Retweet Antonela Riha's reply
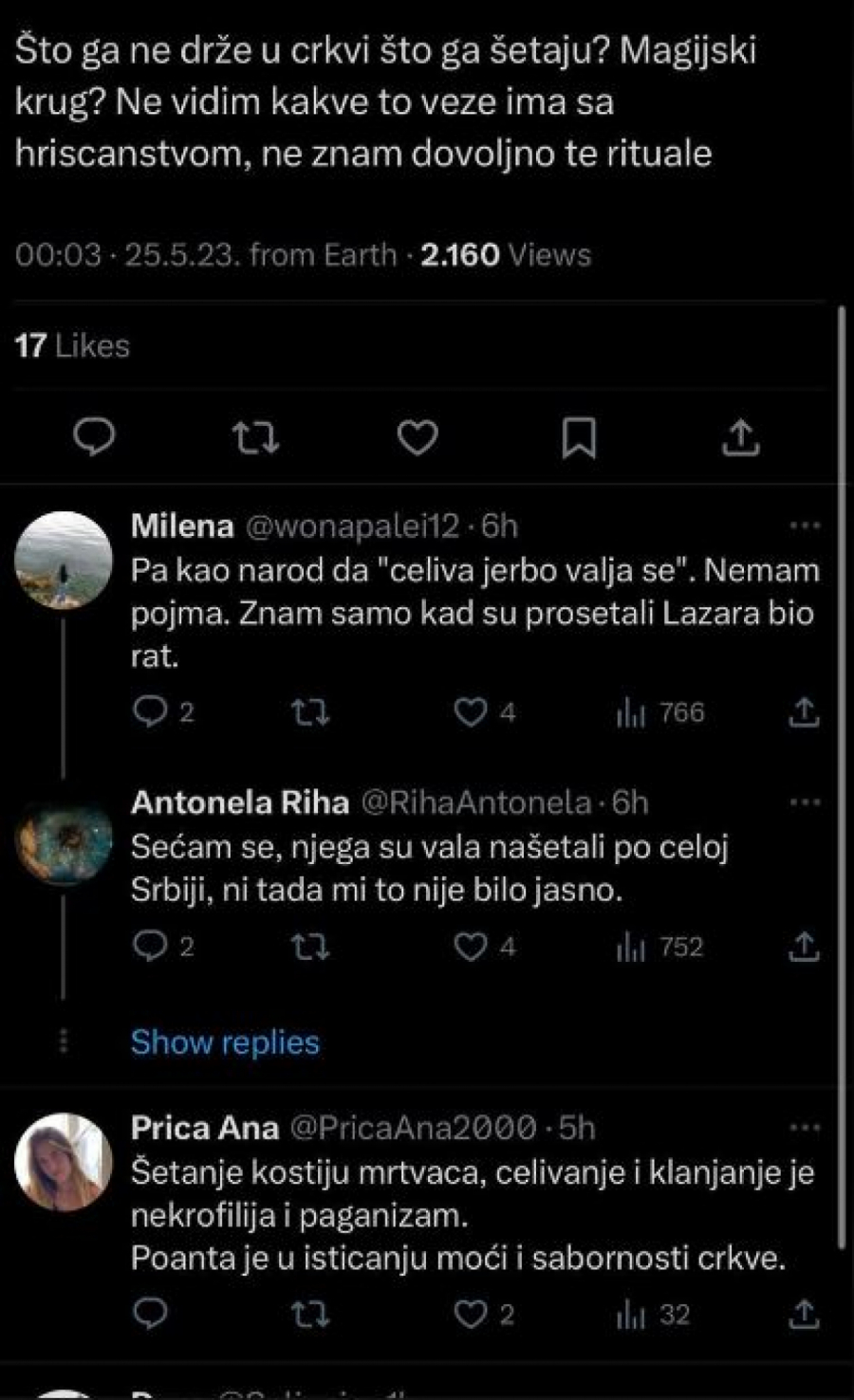 pos(309,947)
